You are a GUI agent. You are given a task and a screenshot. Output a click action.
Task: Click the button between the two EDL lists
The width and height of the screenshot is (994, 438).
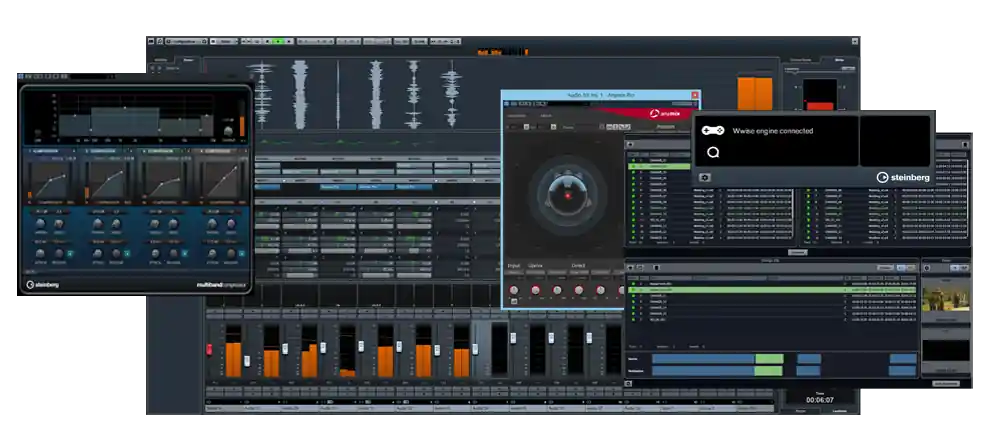797,252
